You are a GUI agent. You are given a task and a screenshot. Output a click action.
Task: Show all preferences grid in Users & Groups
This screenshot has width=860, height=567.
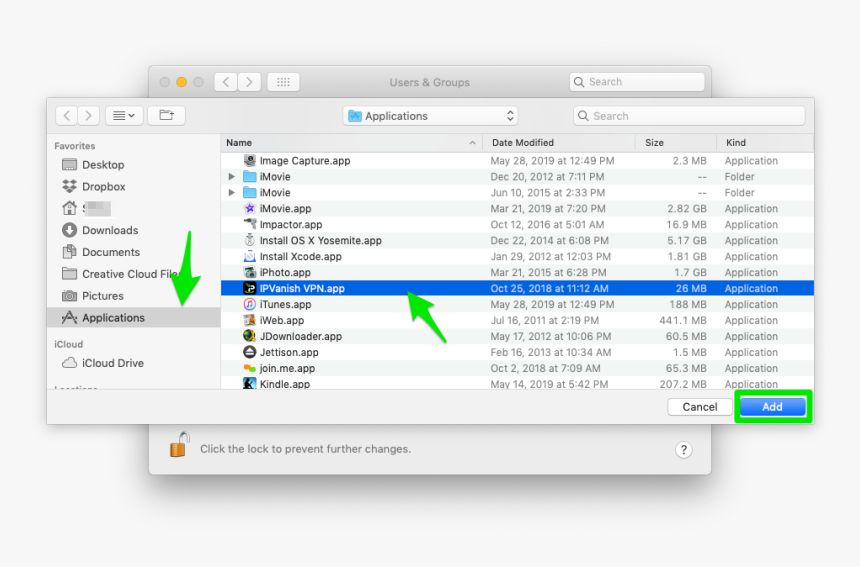[283, 82]
